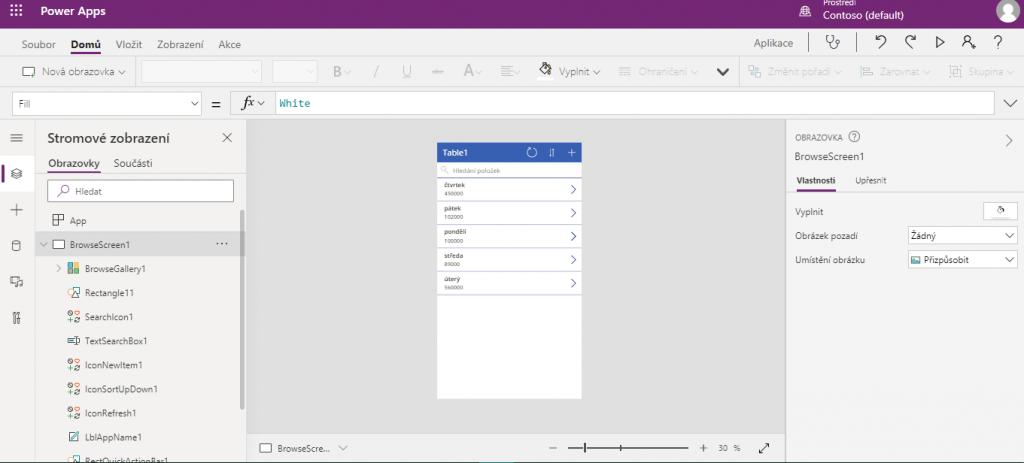Screen dimensions: 1024x463
Task: Click the fit-to-window expand icon
Action: [765, 448]
